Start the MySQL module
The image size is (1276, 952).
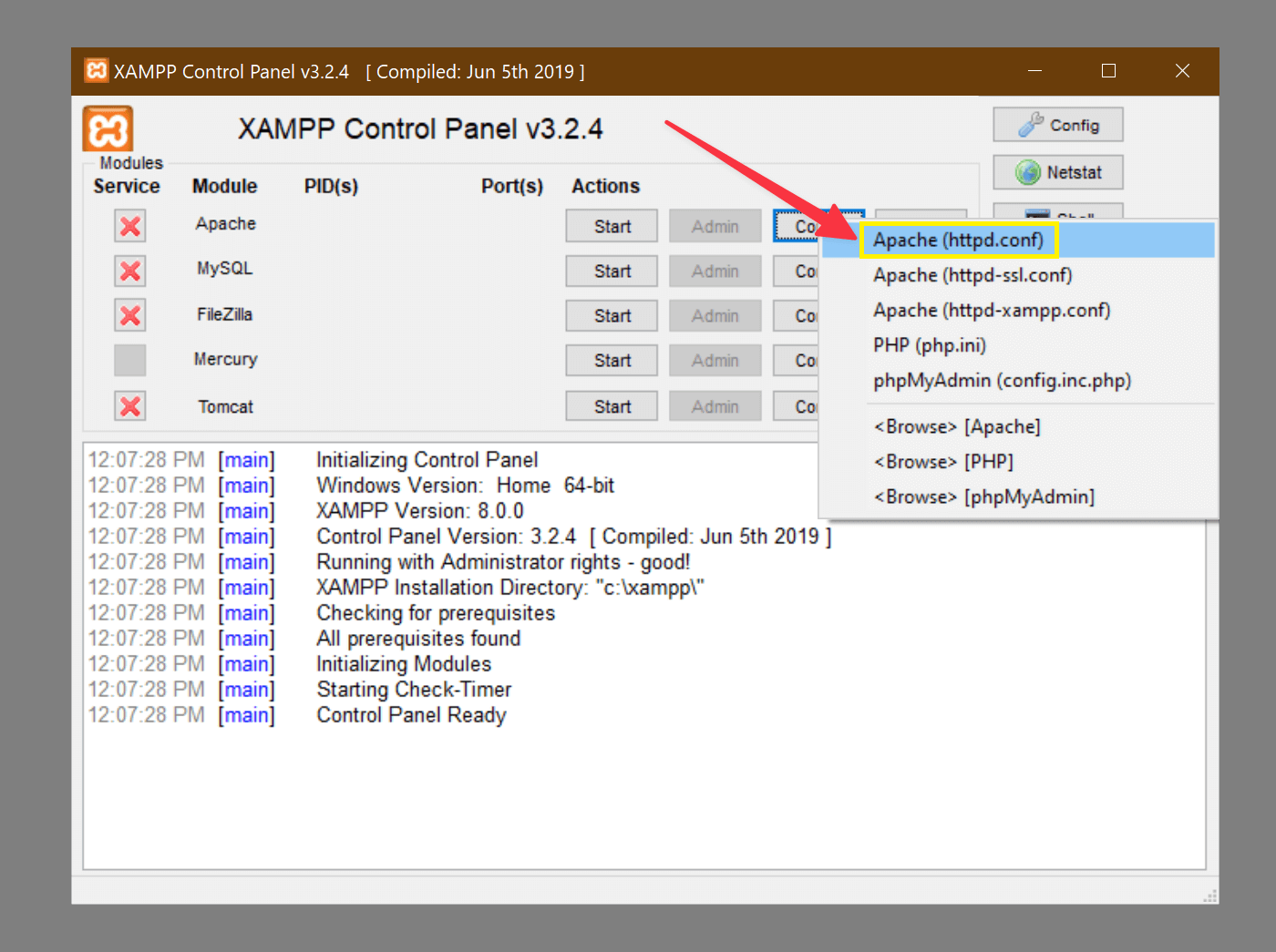tap(612, 271)
